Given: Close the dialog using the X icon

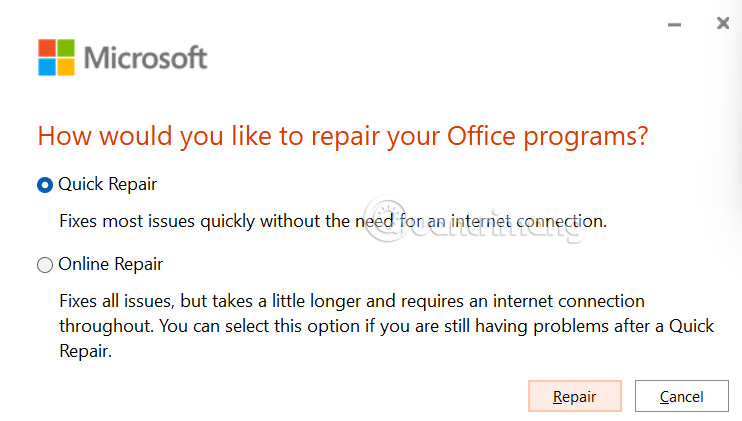Looking at the screenshot, I should pos(723,23).
